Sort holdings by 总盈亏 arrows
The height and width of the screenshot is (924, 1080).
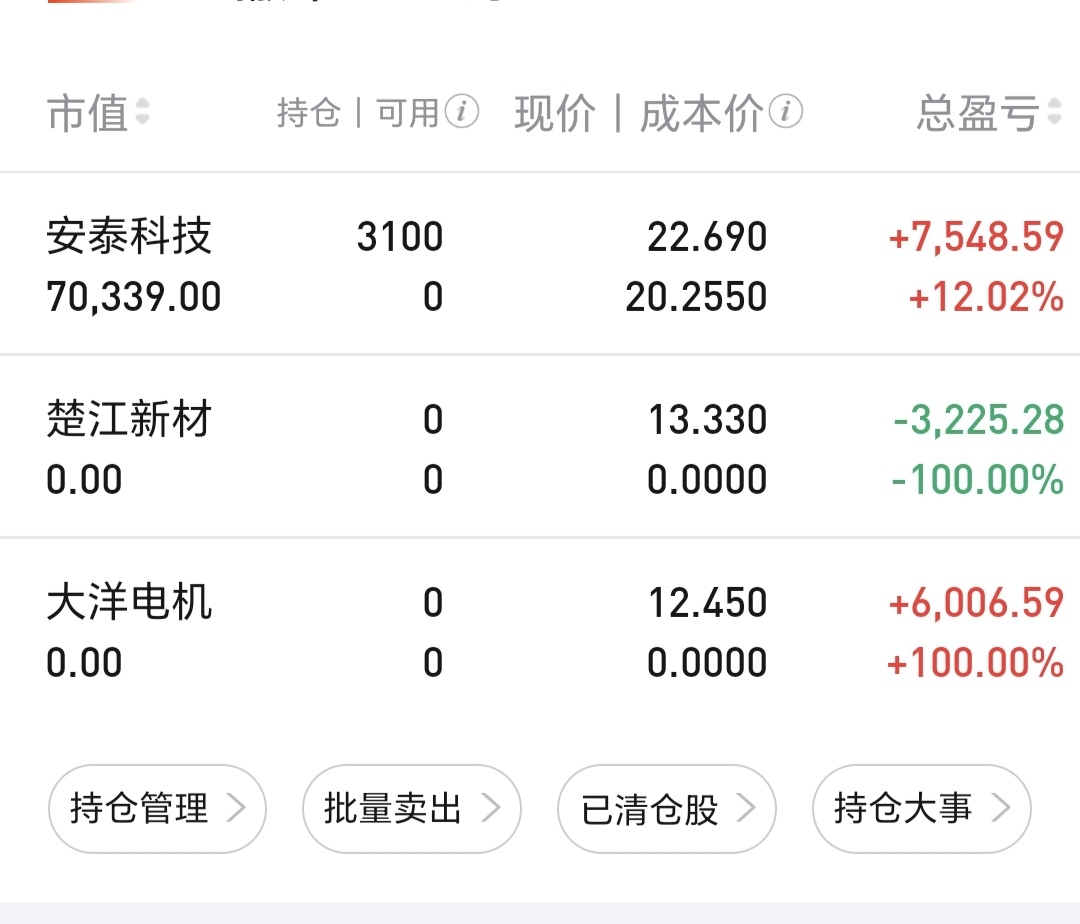click(1053, 114)
